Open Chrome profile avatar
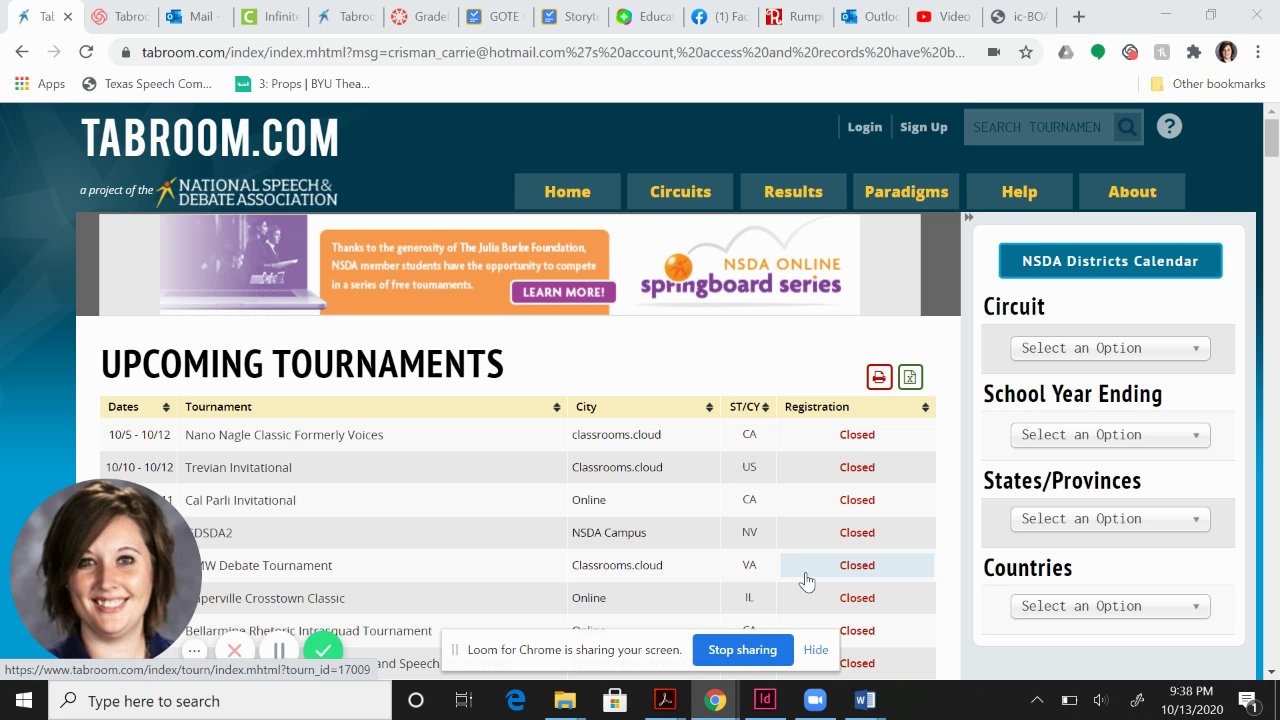 pyautogui.click(x=1226, y=52)
